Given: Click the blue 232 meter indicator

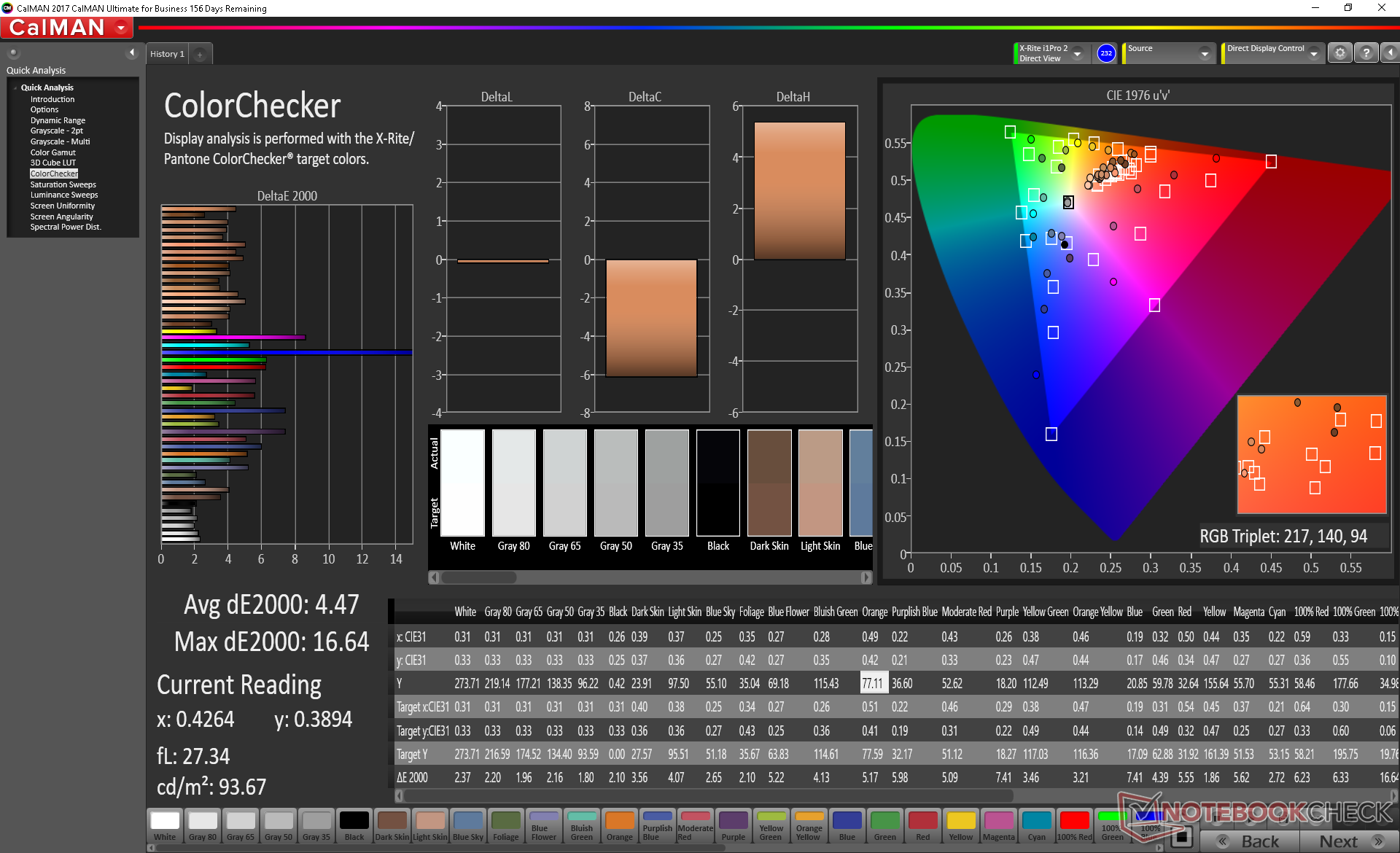Looking at the screenshot, I should tap(1105, 53).
